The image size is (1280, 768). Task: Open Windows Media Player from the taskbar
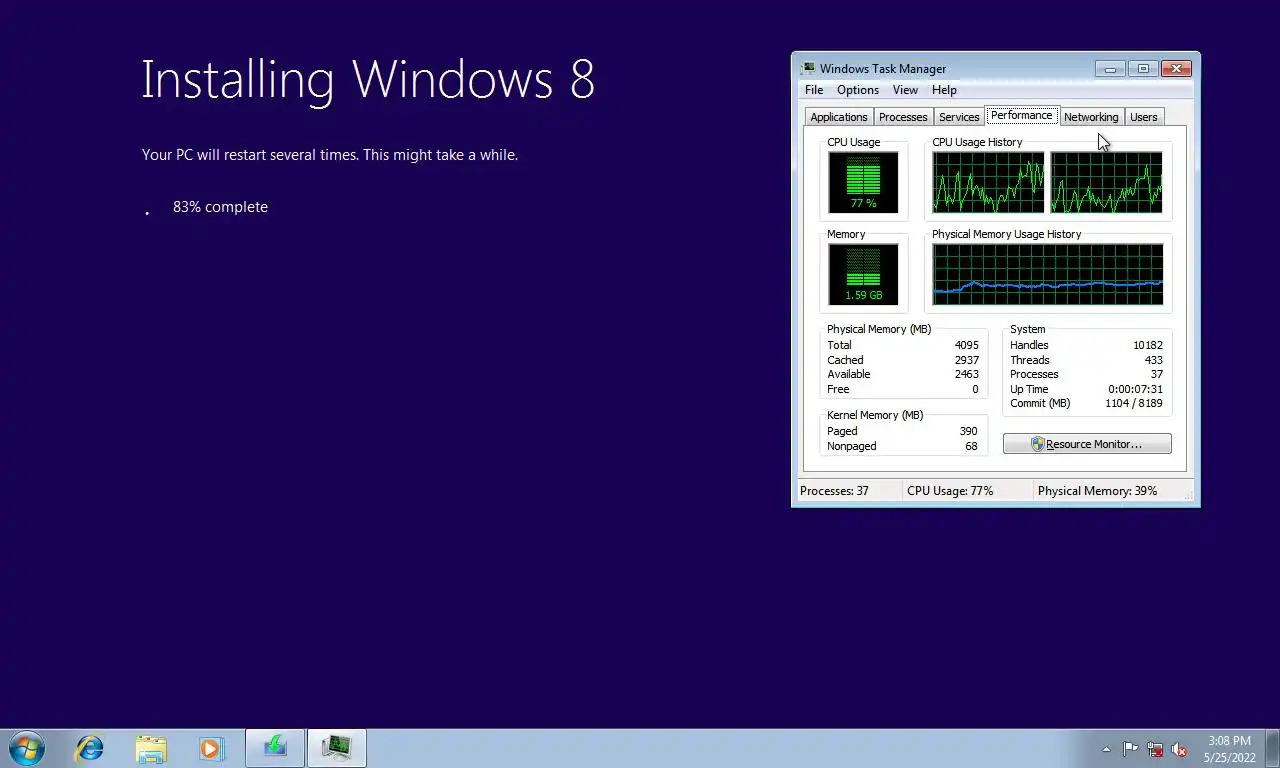click(x=211, y=748)
